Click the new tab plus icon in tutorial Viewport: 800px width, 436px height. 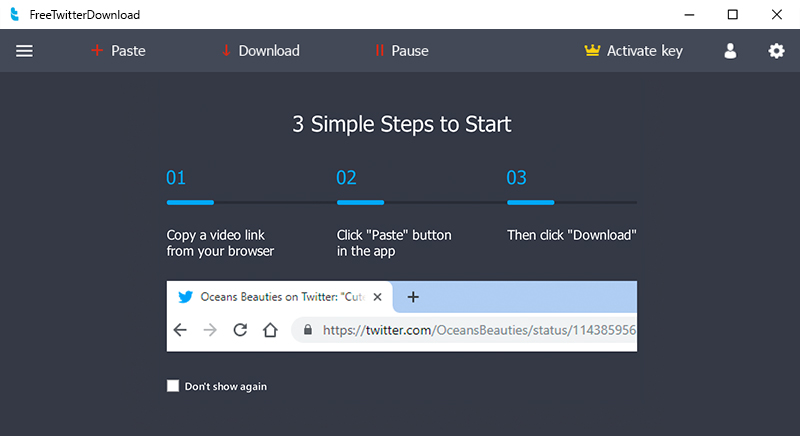(413, 297)
